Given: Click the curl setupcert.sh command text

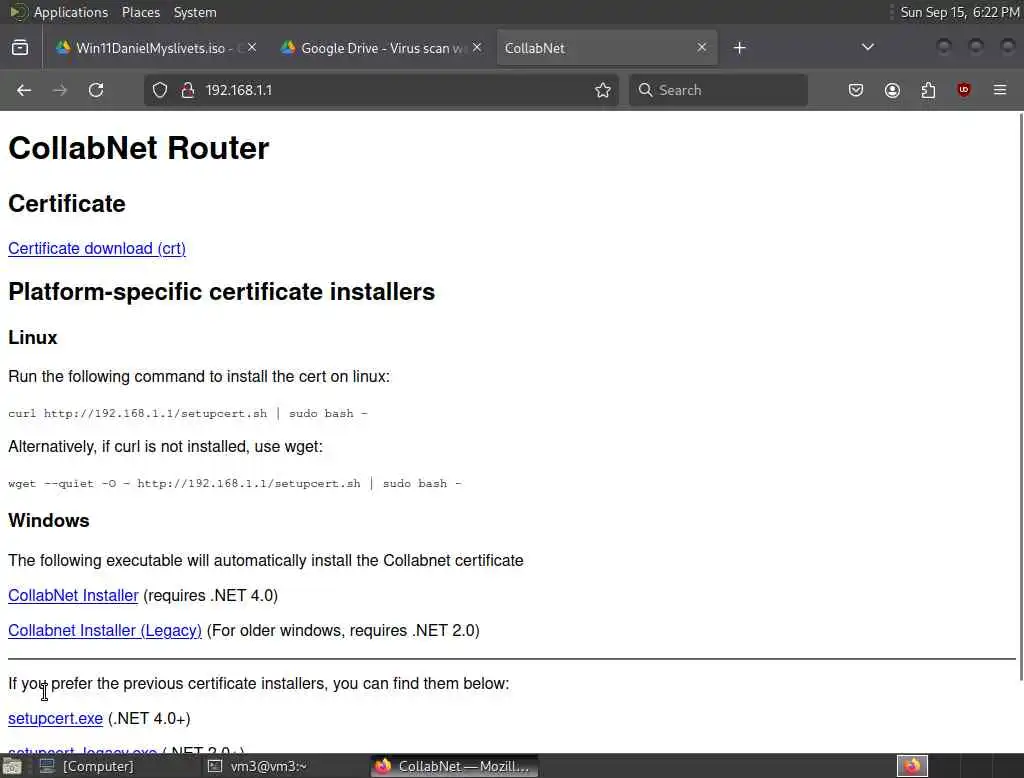Looking at the screenshot, I should (187, 413).
